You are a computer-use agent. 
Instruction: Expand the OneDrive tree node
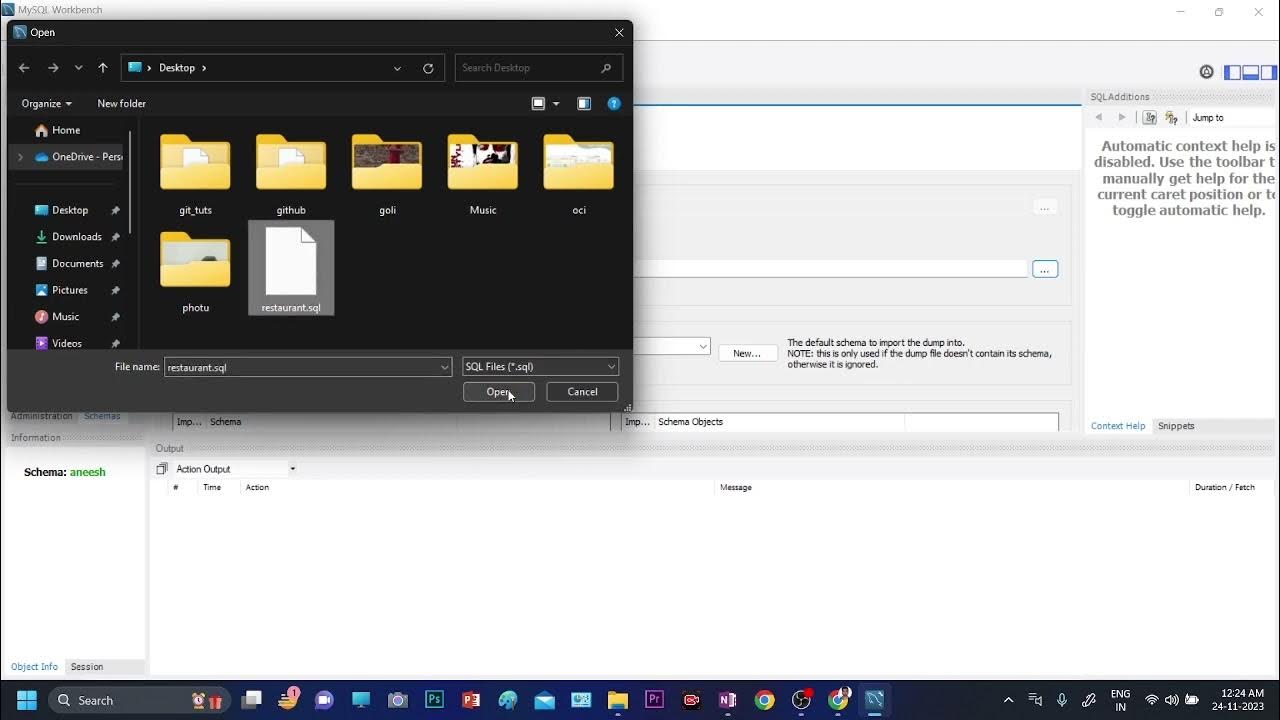20,157
